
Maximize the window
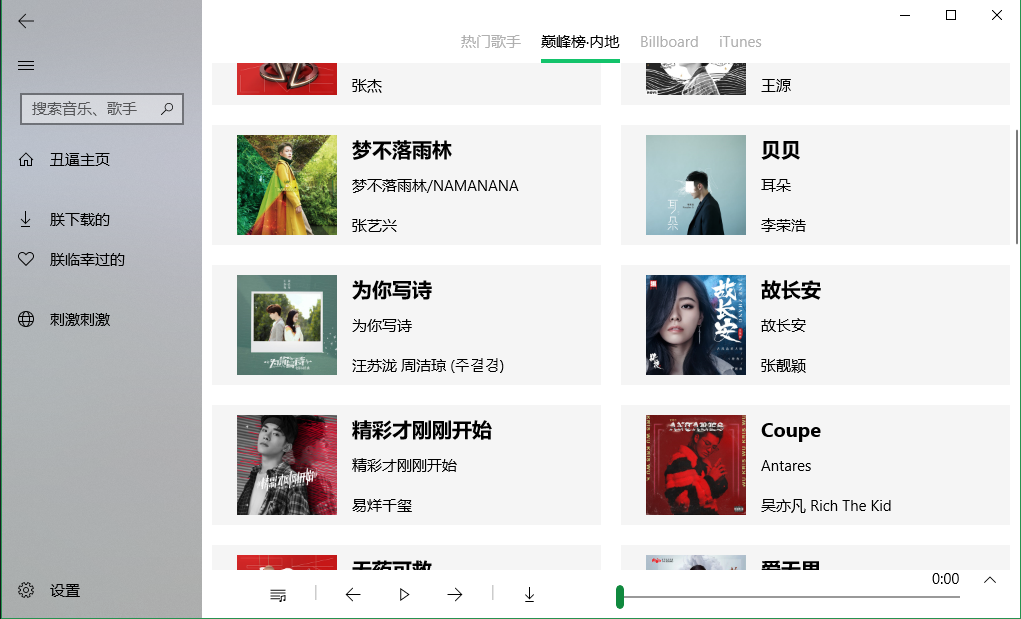pyautogui.click(x=951, y=15)
